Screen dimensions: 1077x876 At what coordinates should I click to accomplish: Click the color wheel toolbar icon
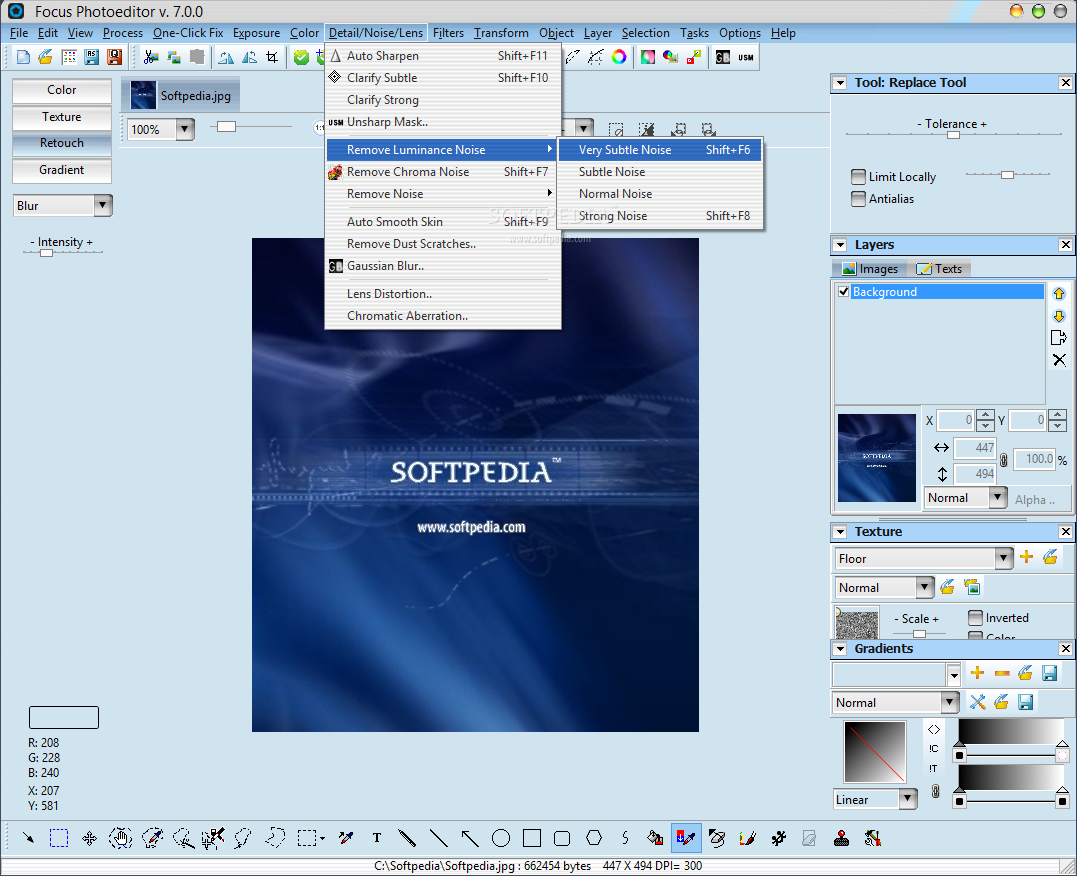619,57
